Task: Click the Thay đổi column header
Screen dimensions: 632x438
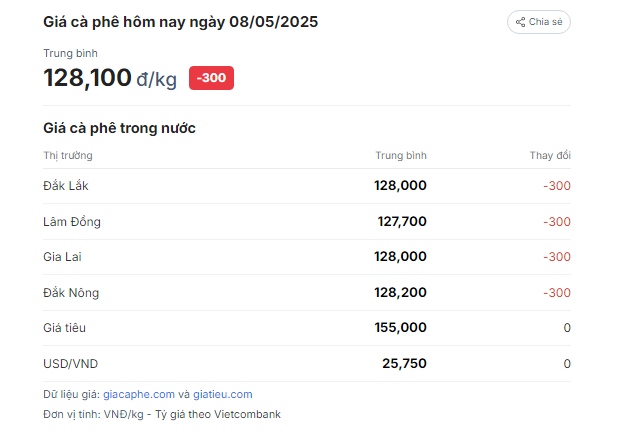Action: (550, 156)
